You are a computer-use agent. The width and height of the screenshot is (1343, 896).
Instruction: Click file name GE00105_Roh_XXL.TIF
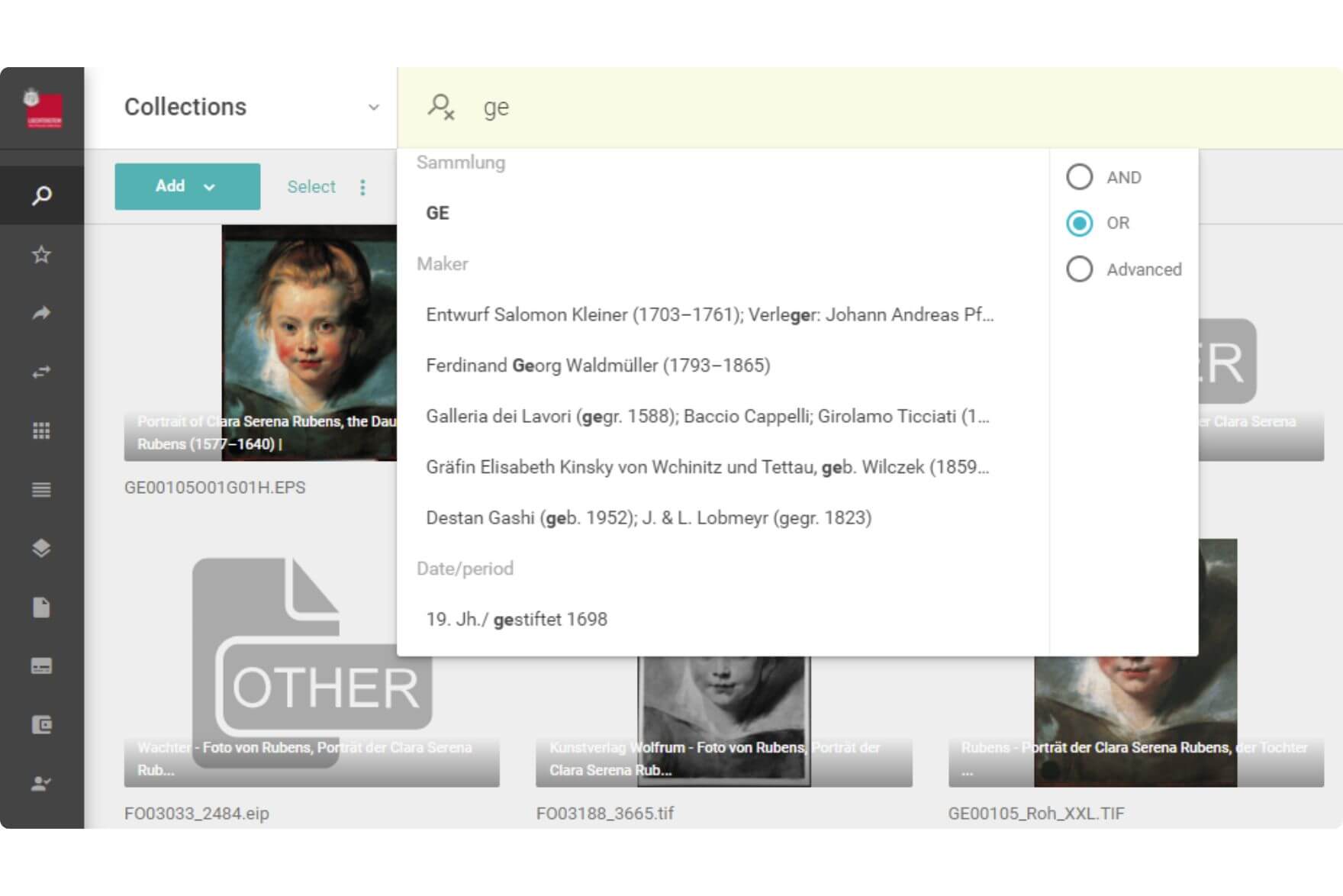click(1036, 814)
